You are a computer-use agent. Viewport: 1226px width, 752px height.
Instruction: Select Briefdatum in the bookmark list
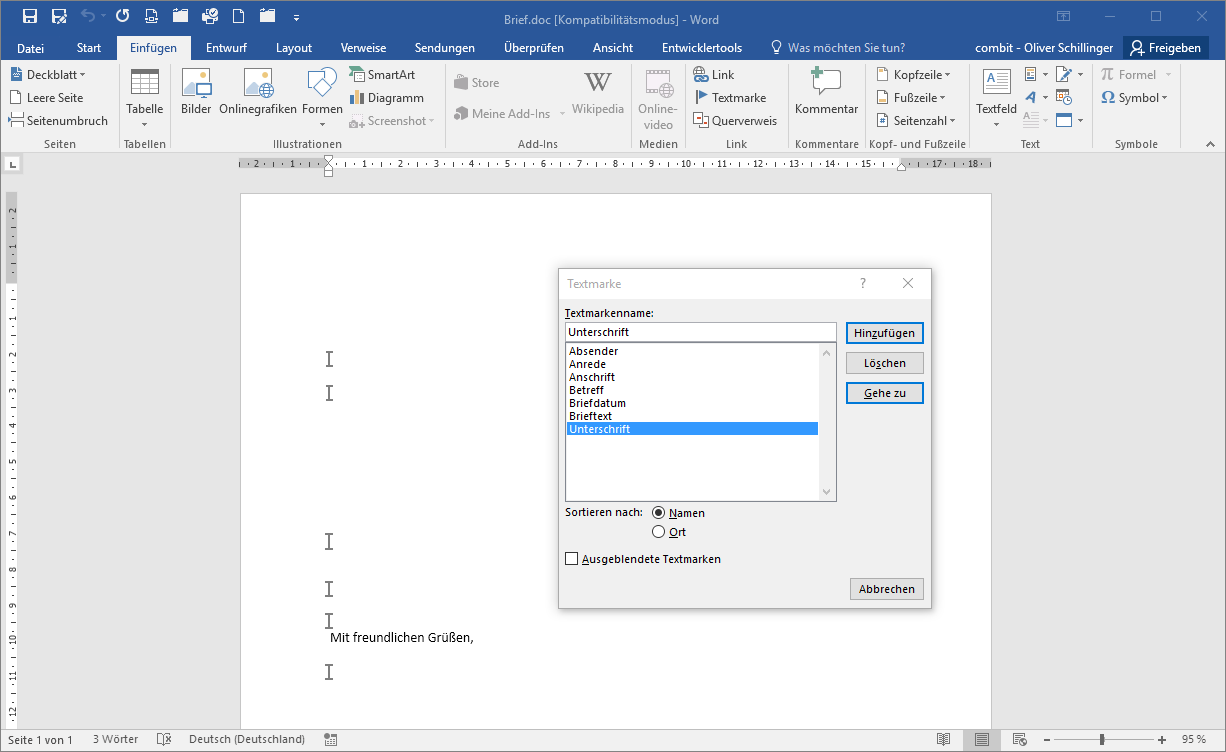[597, 403]
